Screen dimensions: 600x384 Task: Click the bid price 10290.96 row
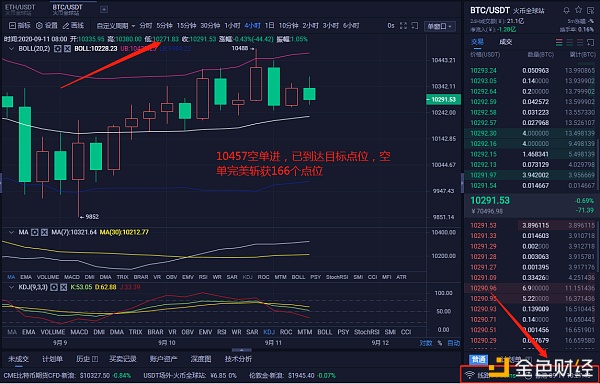coord(532,288)
